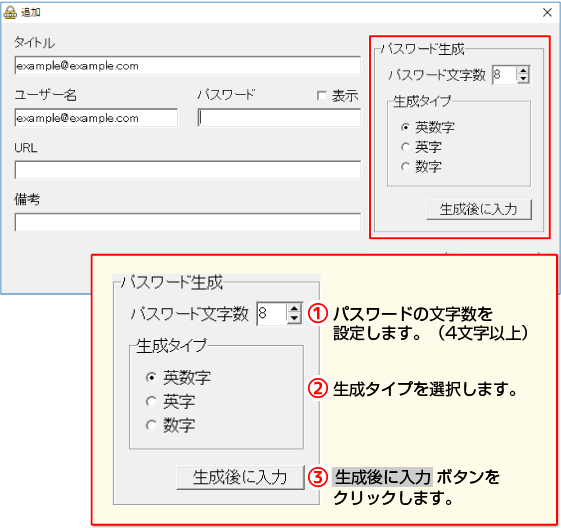Focus the パスワード input field
Screen dimensions: 561x528
coord(279,118)
